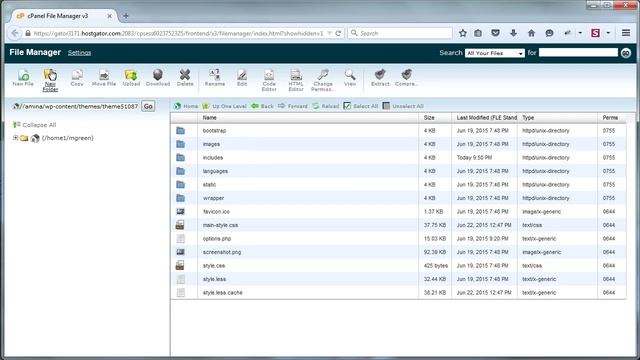Select the includes folder

(398, 158)
